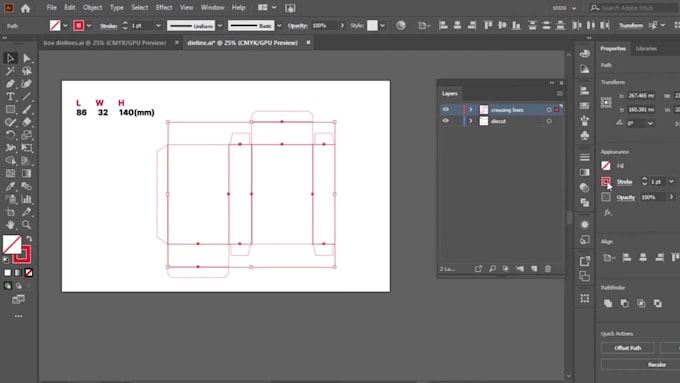Select the Zoom tool

(27, 225)
